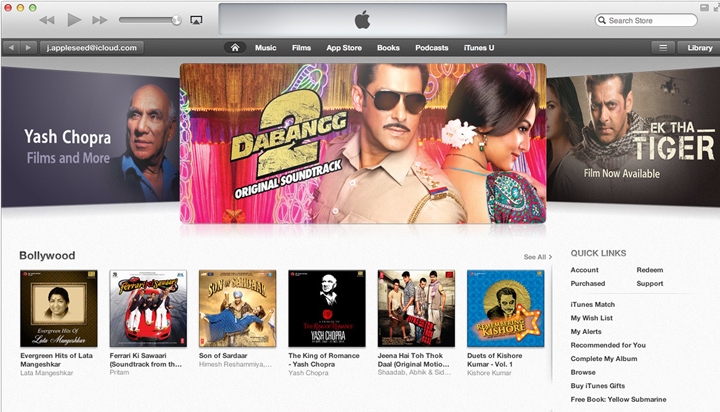Switch to the App Store tab

(x=344, y=48)
